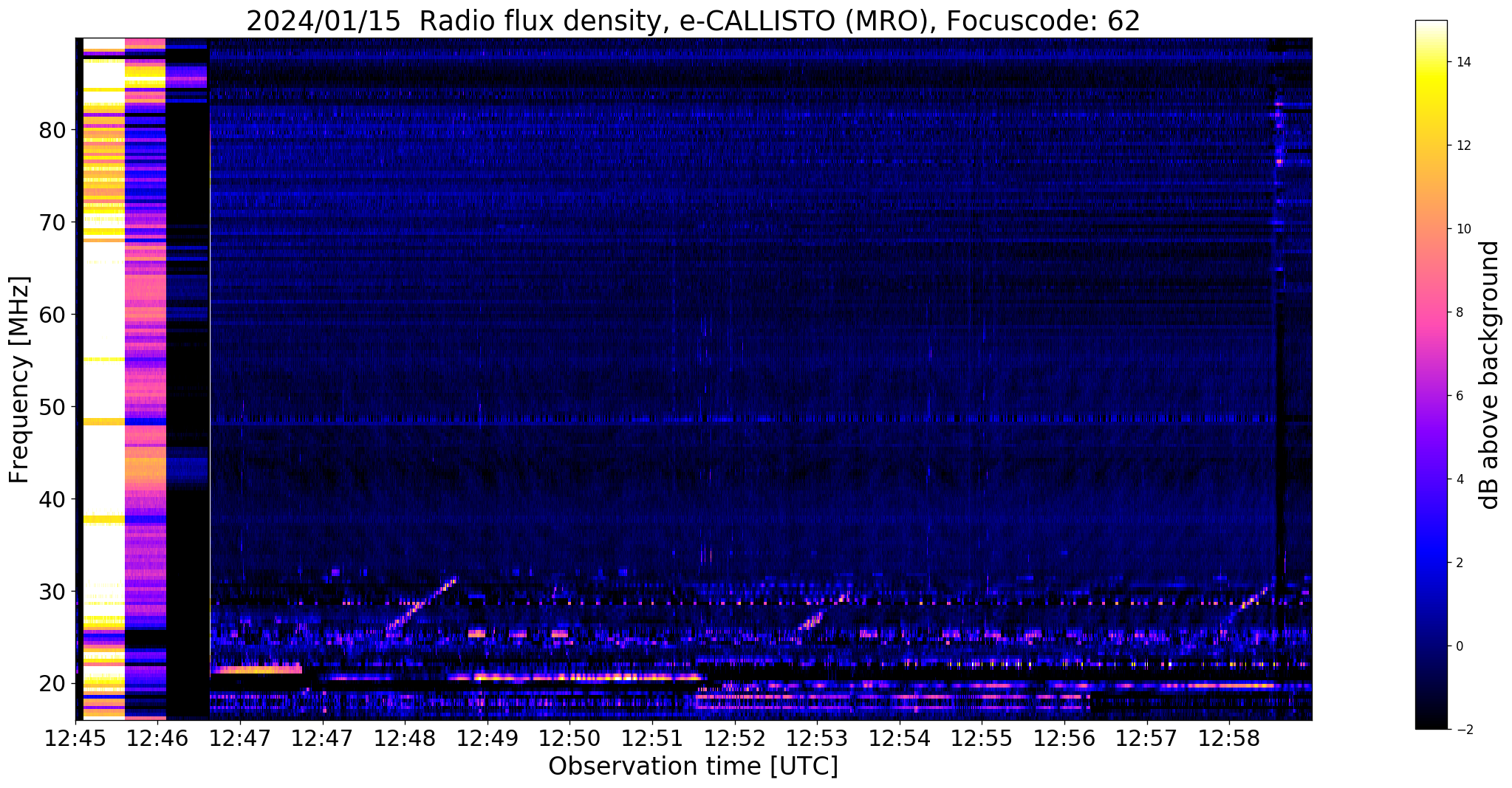Click the 'Frequency [MHz]' axis label
The width and height of the screenshot is (1512, 788).
point(20,380)
